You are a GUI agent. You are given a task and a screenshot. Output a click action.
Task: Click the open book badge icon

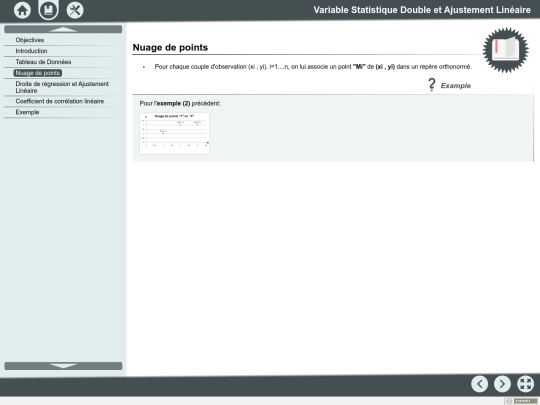[506, 50]
